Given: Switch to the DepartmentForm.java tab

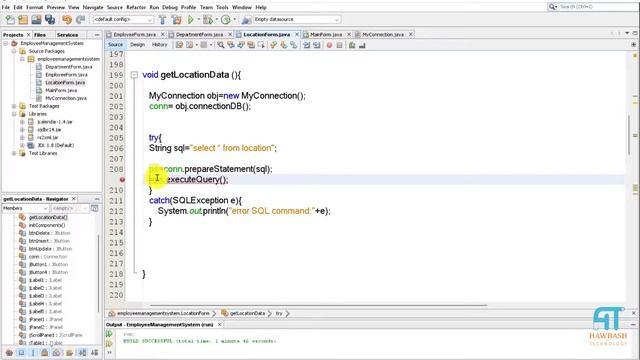Looking at the screenshot, I should coord(199,35).
